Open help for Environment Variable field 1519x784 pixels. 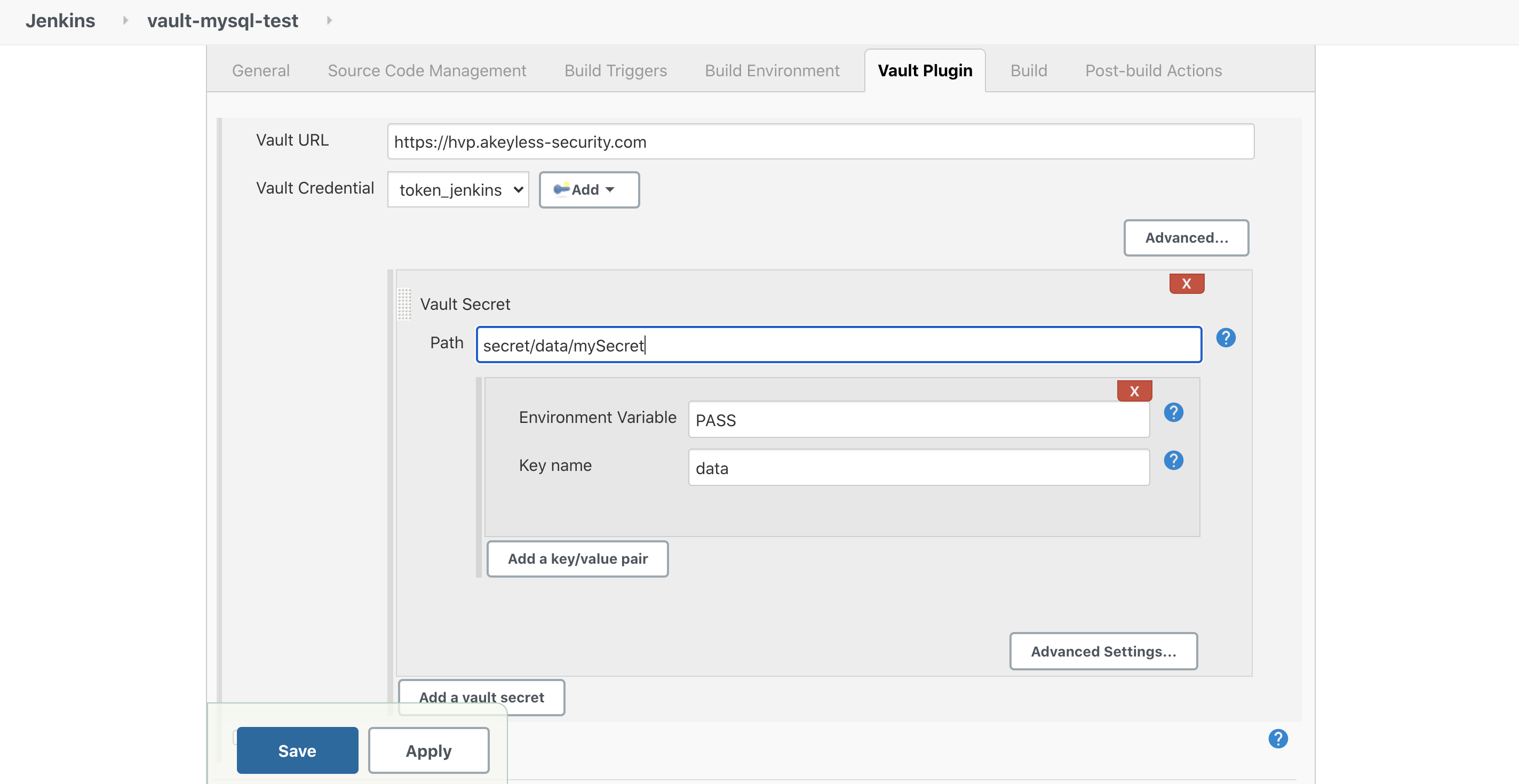pyautogui.click(x=1173, y=412)
